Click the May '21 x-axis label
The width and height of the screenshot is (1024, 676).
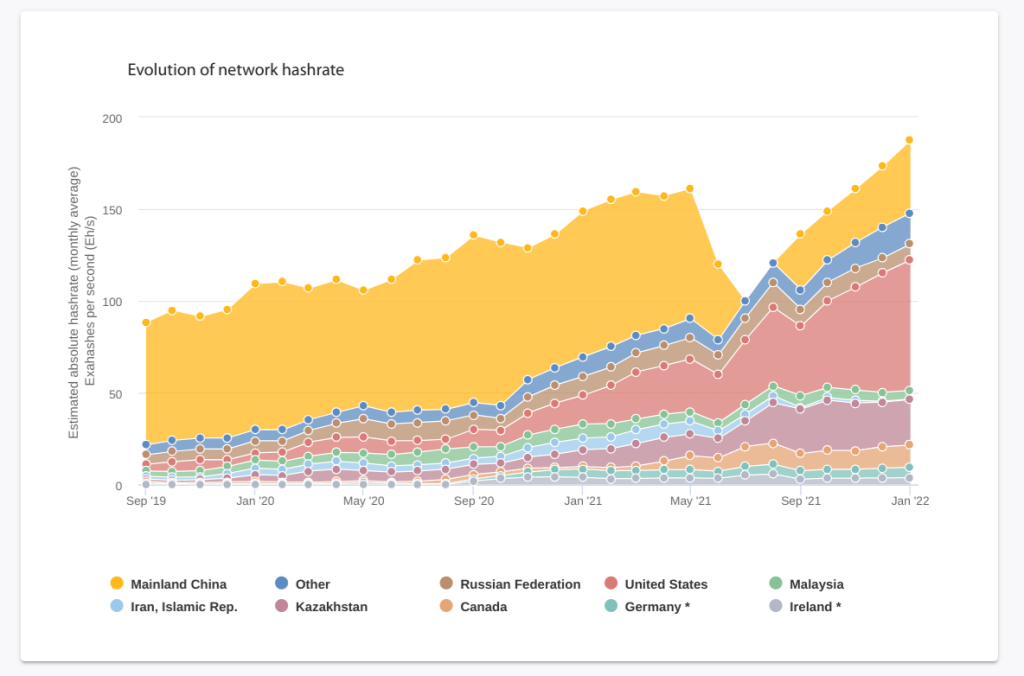pos(690,501)
